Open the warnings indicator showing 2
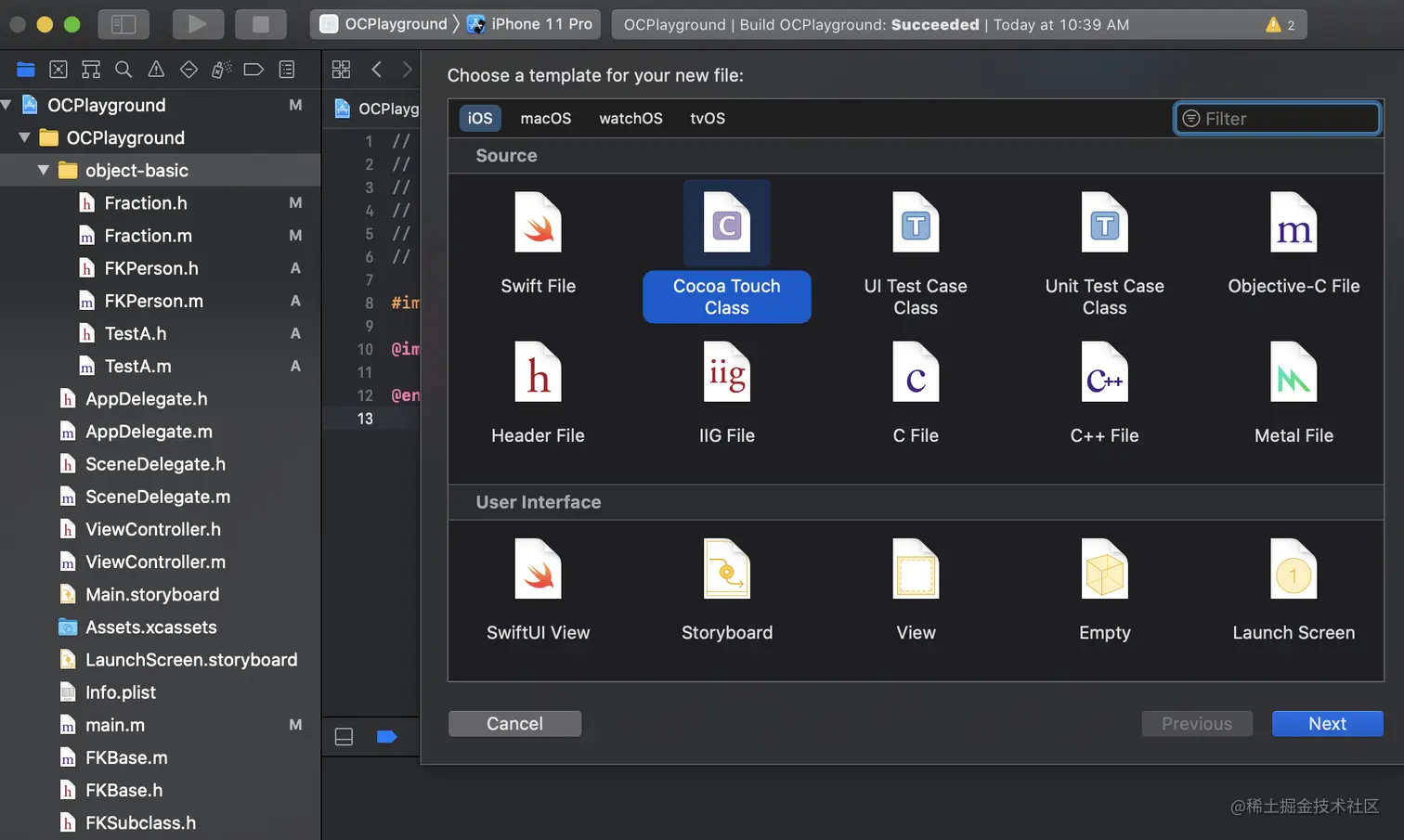 click(x=1280, y=25)
